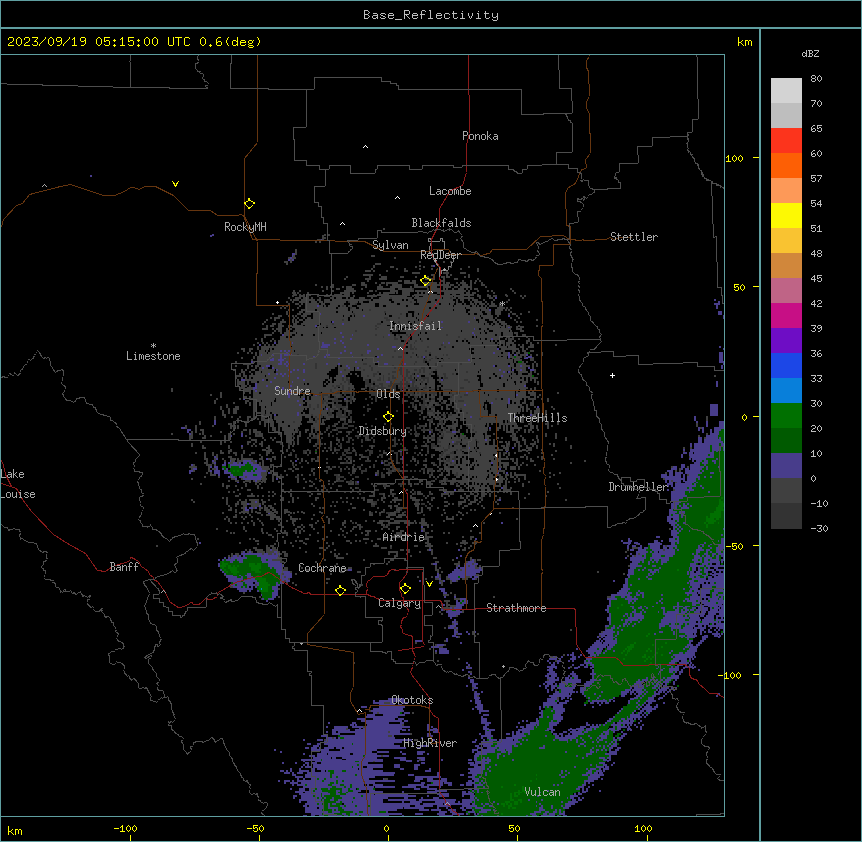The image size is (862, 842).
Task: Click the Innisfail city label
Action: tap(415, 326)
